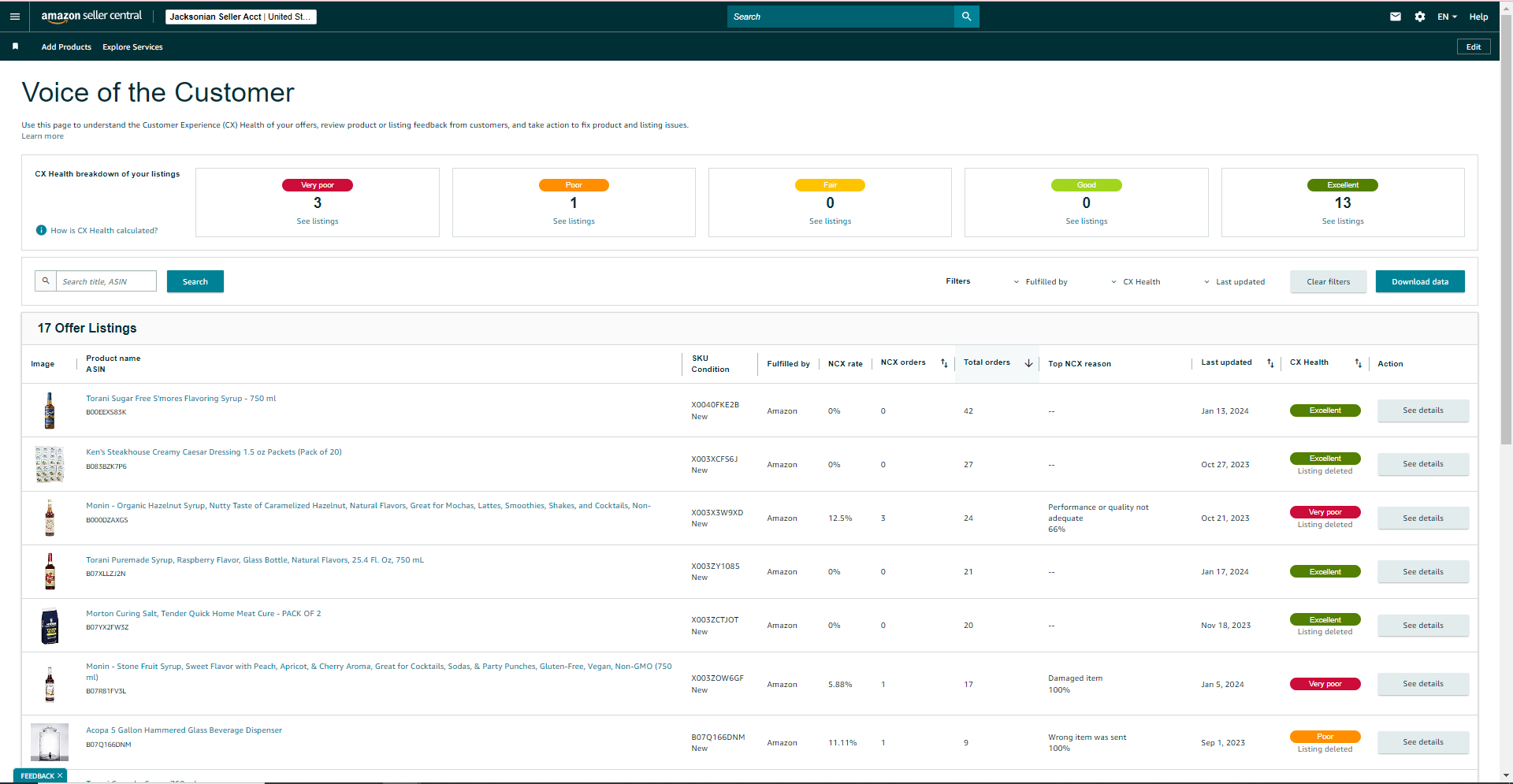This screenshot has height=784, width=1513.
Task: Expand the Fulfilled by filter
Action: pyautogui.click(x=1040, y=282)
